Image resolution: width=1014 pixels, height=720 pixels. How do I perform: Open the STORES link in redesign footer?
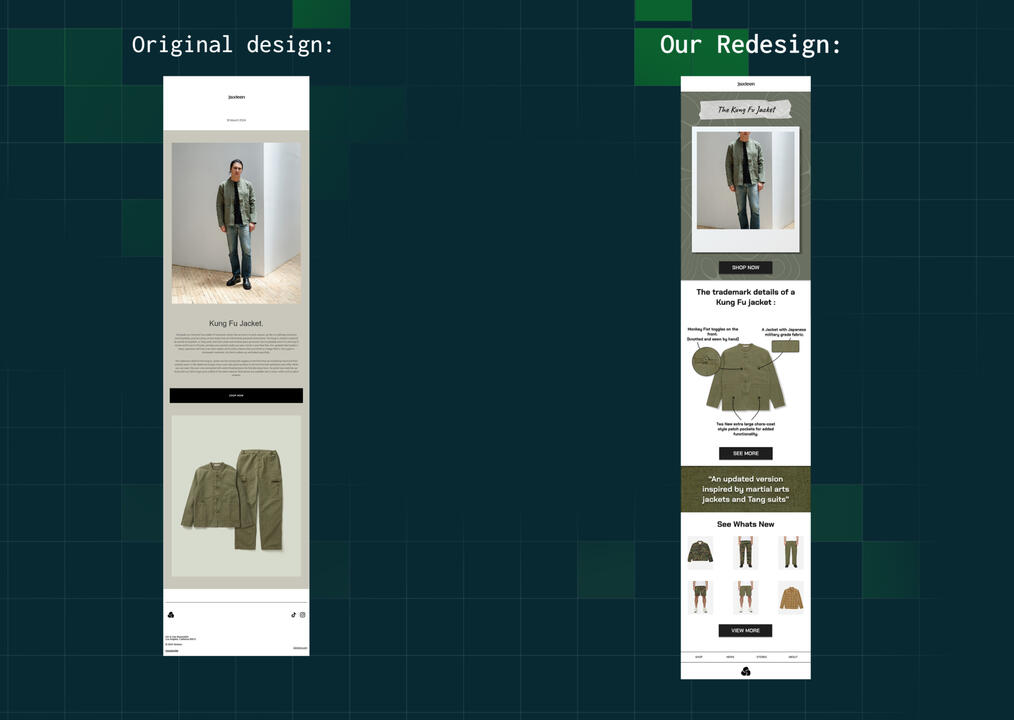762,657
